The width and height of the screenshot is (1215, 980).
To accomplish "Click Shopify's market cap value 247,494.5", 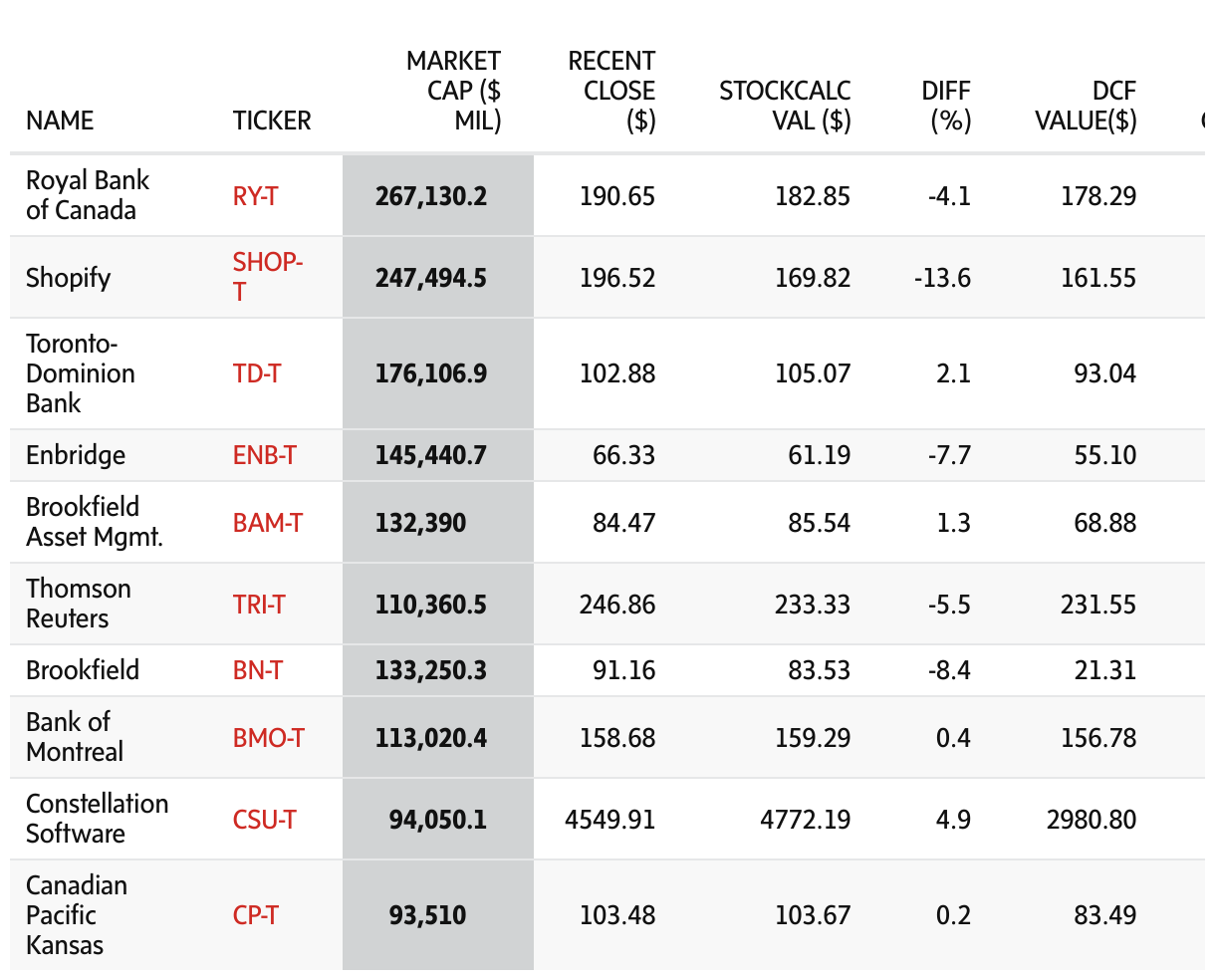I will 431,278.
